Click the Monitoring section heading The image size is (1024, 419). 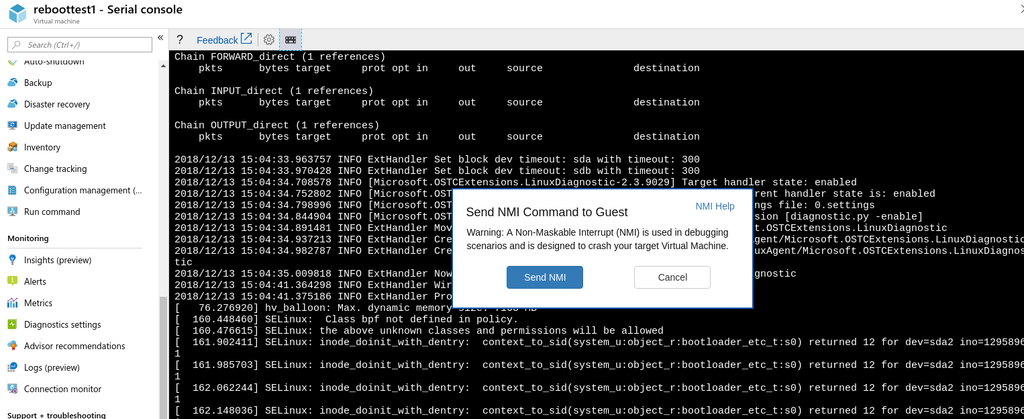28,239
